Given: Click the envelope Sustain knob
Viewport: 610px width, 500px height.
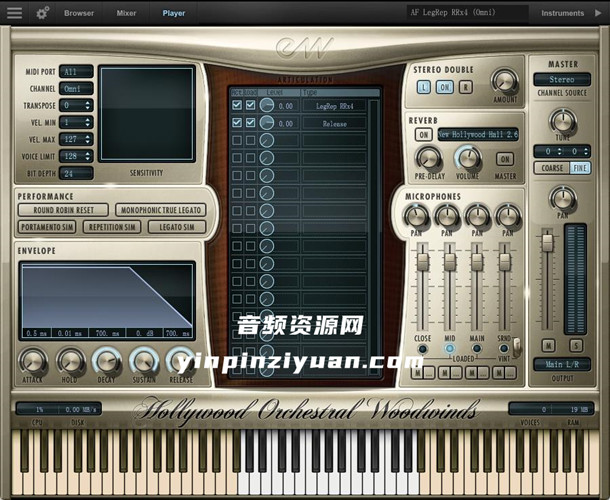Looking at the screenshot, I should click(x=144, y=361).
